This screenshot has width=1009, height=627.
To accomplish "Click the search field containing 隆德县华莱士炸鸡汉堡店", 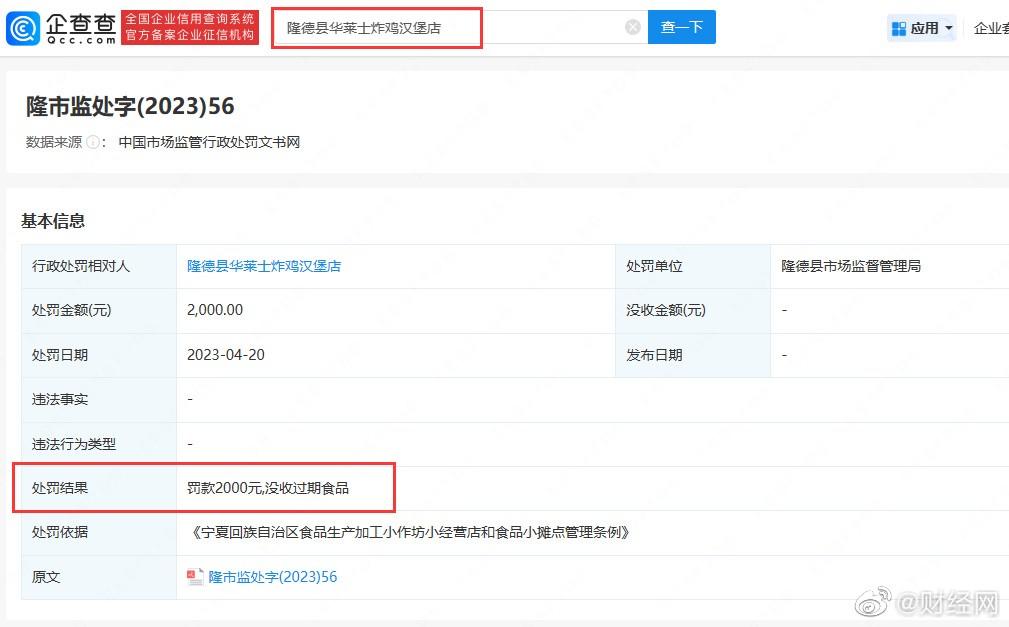I will click(x=459, y=27).
